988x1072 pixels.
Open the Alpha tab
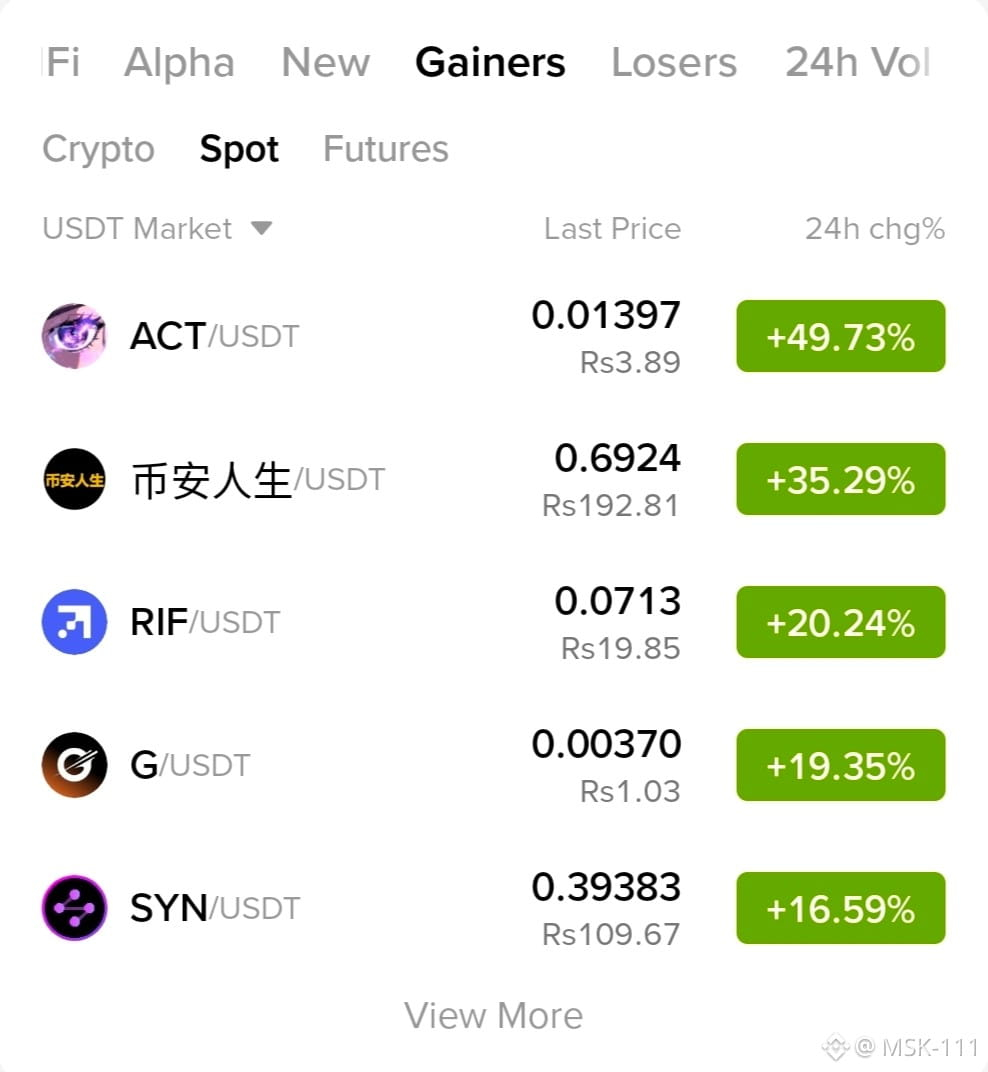[179, 63]
